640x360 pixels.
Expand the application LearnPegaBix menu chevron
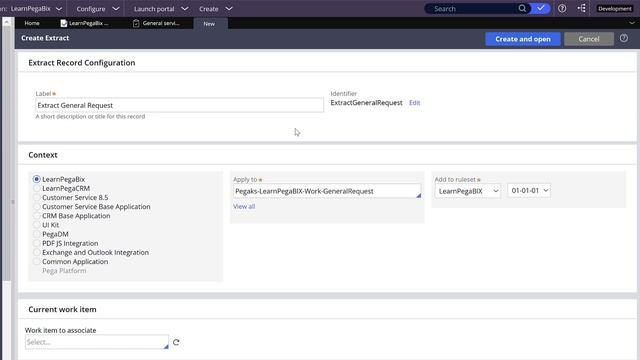point(59,9)
